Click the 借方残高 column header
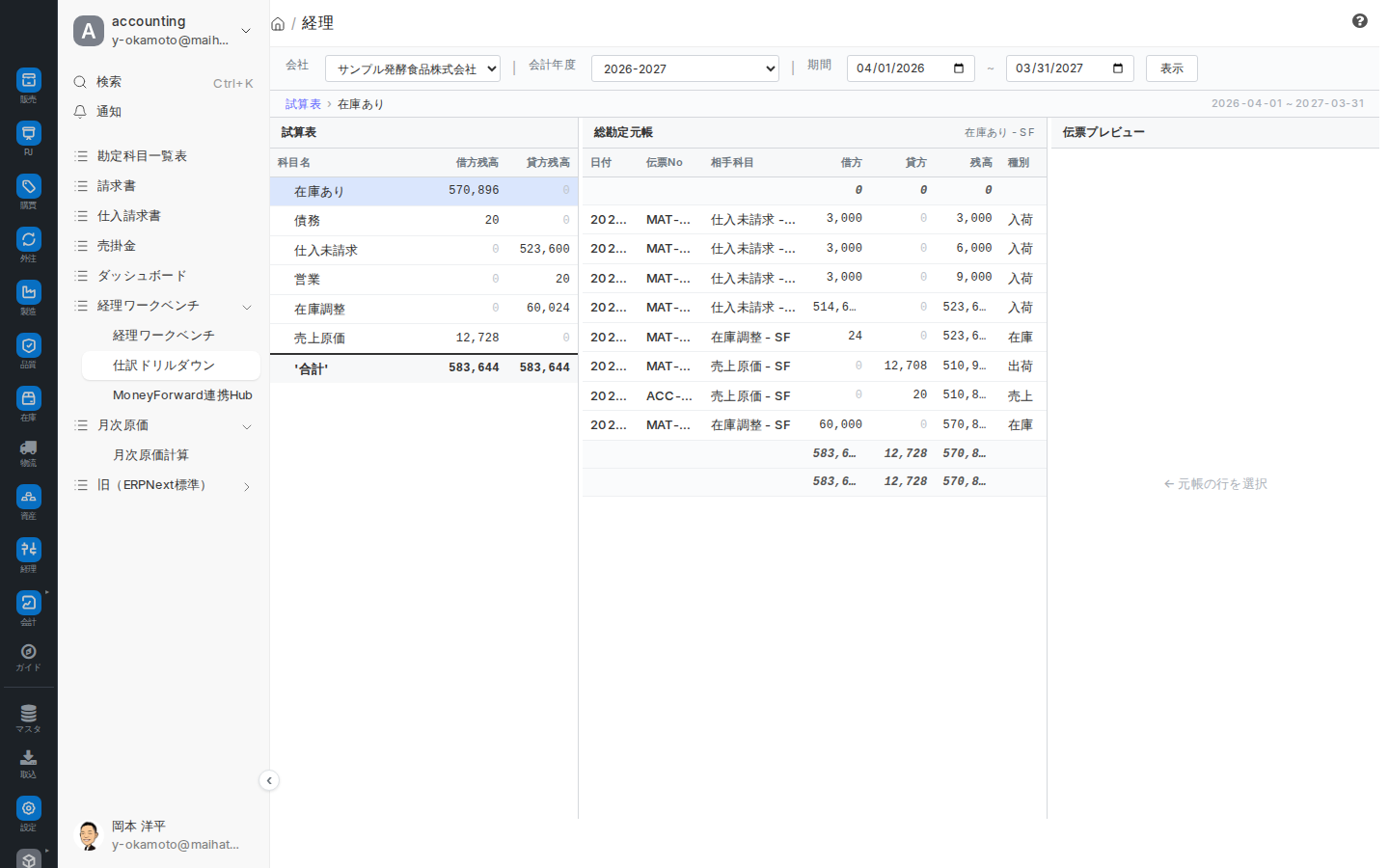This screenshot has width=1389, height=868. point(477,163)
